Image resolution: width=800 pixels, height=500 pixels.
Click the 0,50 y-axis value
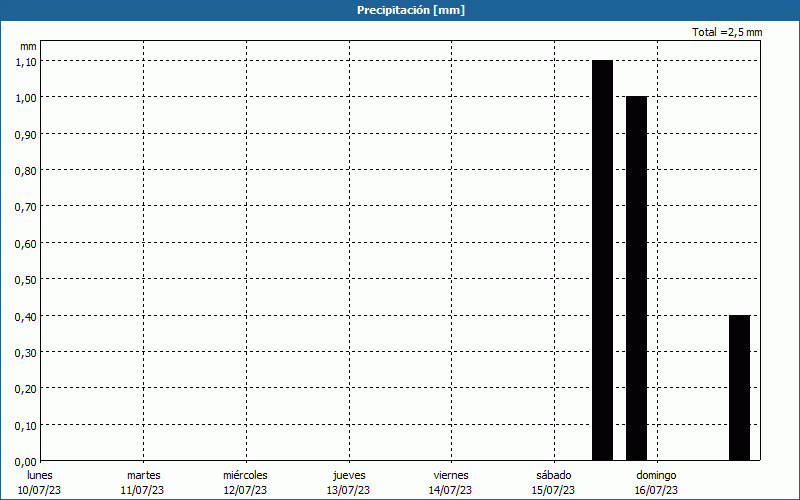coord(26,280)
